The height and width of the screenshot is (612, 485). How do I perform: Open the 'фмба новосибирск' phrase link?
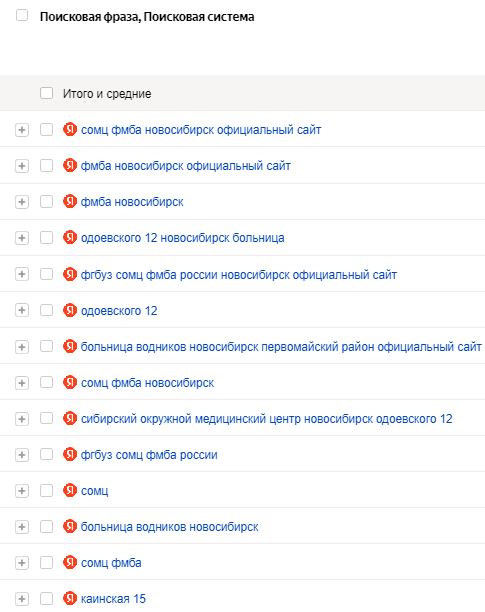click(132, 202)
